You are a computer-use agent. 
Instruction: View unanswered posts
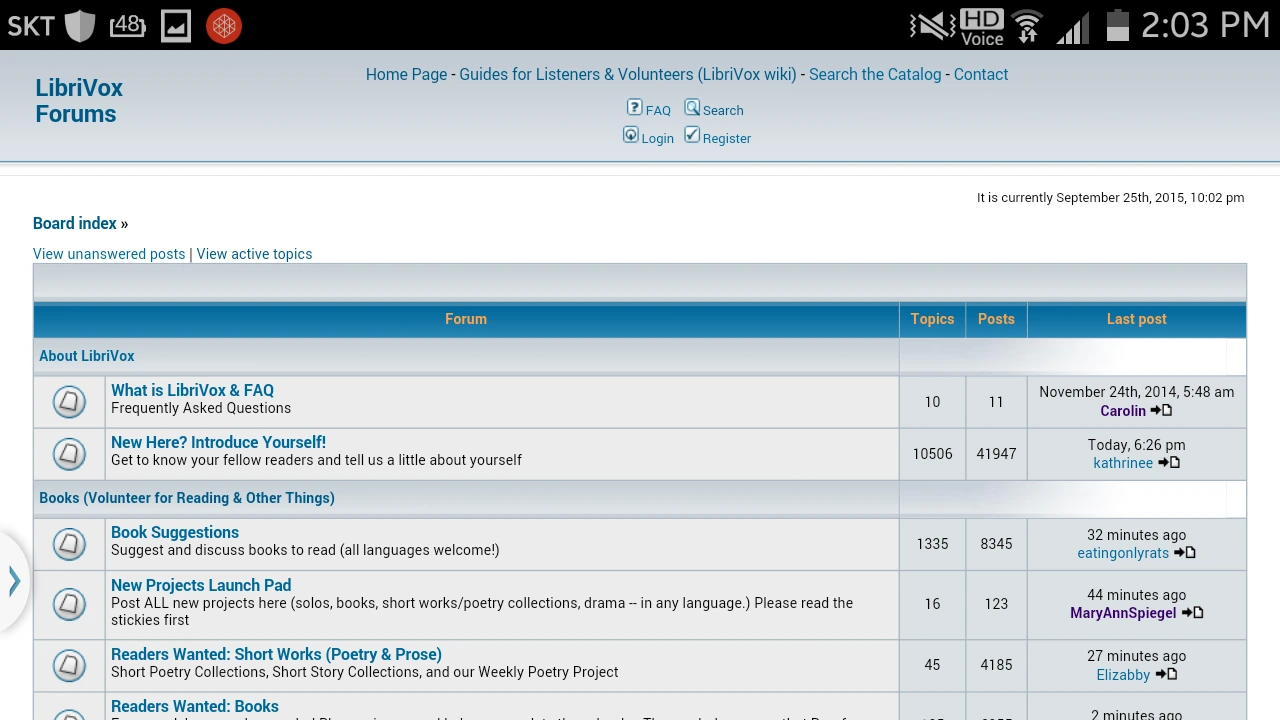(109, 254)
